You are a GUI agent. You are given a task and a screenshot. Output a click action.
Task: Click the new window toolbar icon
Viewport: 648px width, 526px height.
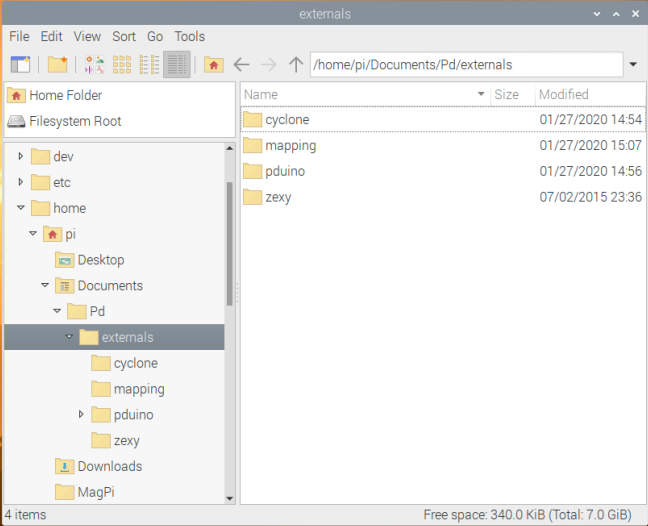(x=20, y=64)
